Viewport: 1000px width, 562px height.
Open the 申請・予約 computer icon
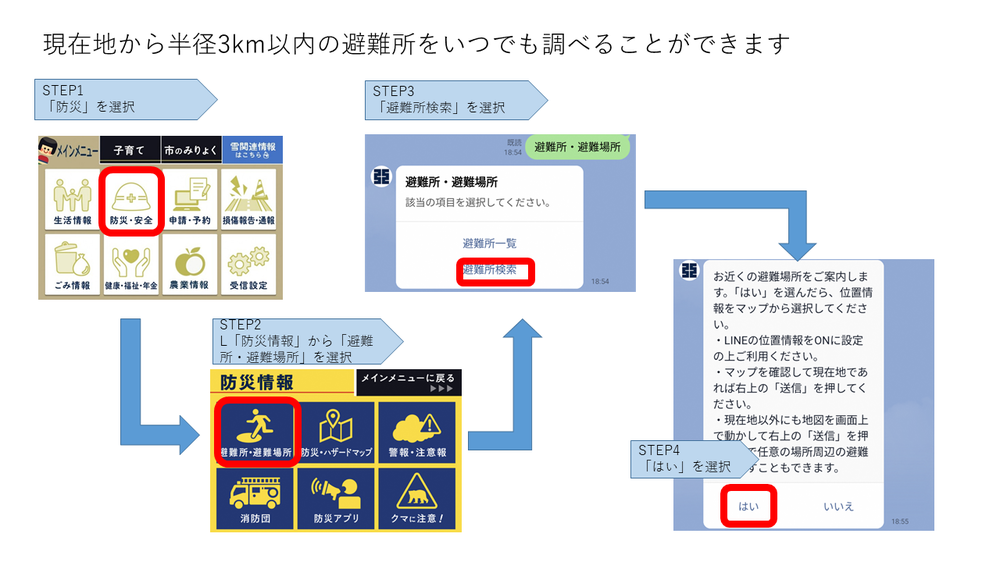190,200
